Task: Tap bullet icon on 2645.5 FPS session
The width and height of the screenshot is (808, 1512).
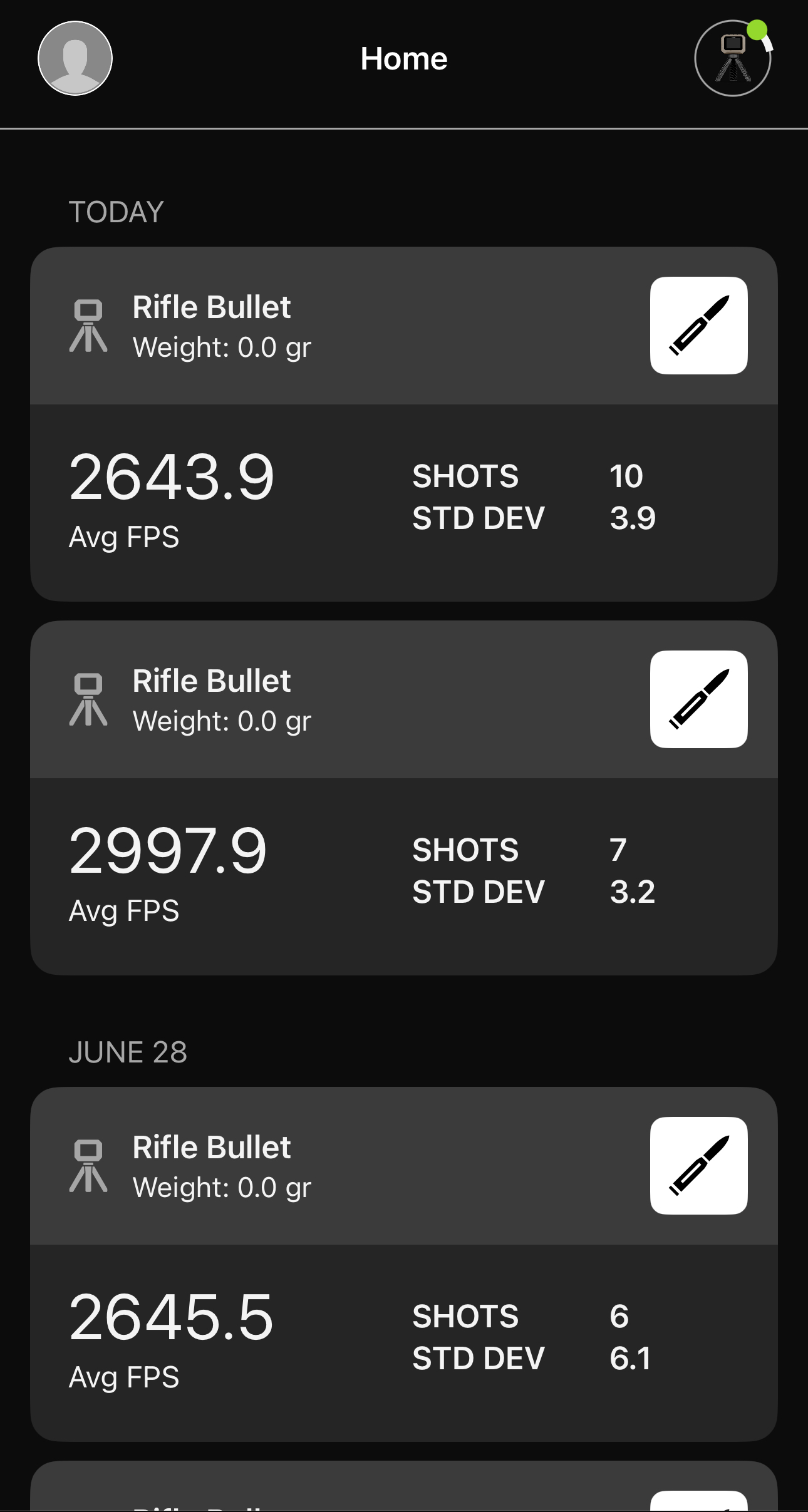Action: click(x=698, y=1166)
